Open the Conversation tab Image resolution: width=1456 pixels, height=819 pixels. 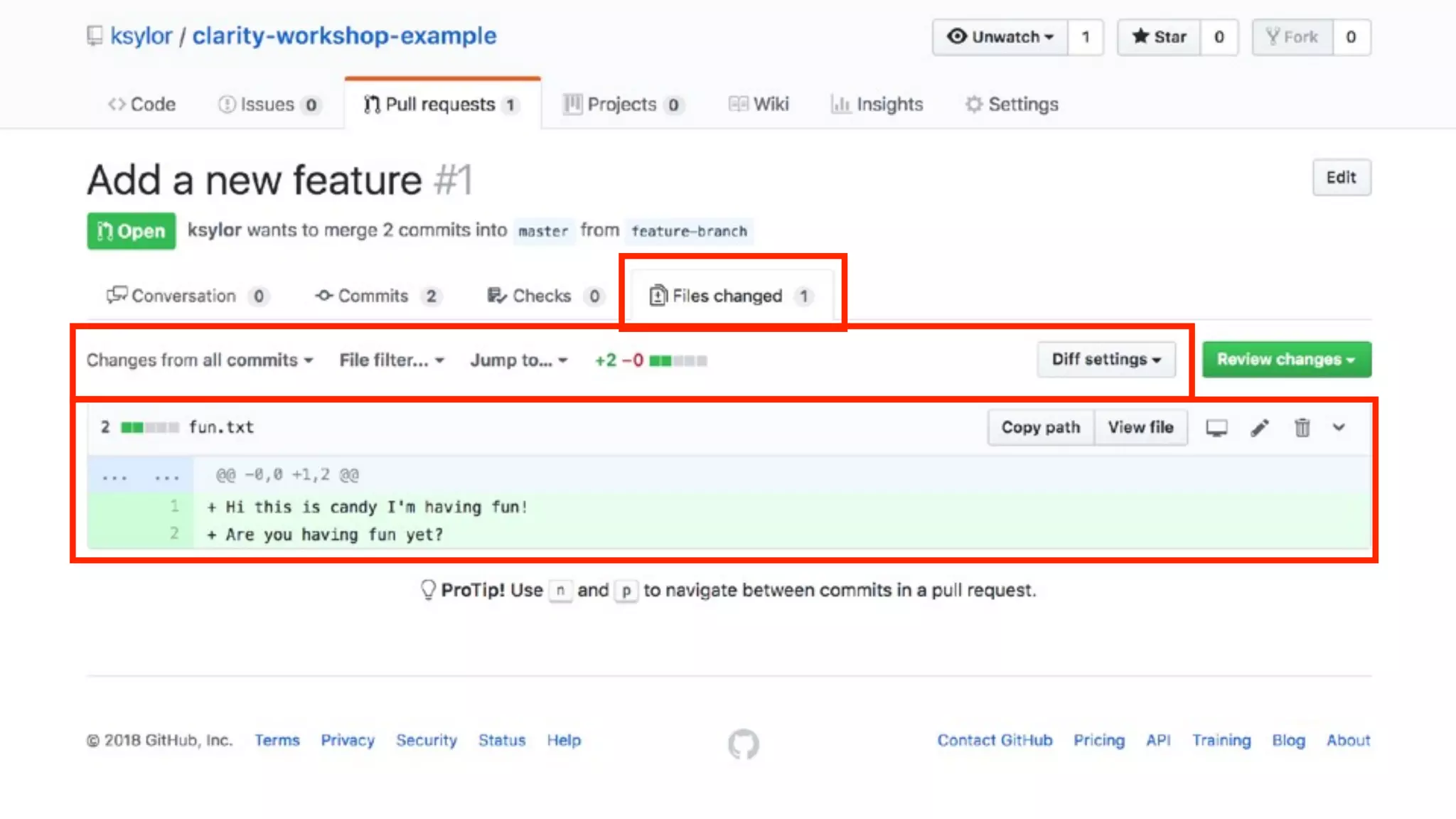[x=186, y=296]
